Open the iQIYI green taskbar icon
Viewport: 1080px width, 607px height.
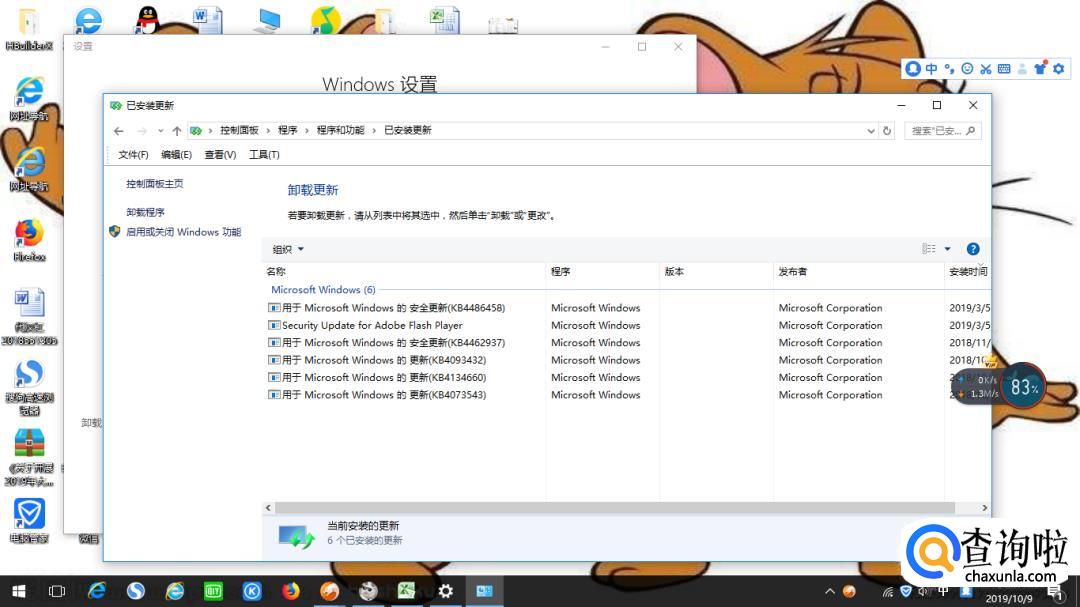pyautogui.click(x=214, y=591)
